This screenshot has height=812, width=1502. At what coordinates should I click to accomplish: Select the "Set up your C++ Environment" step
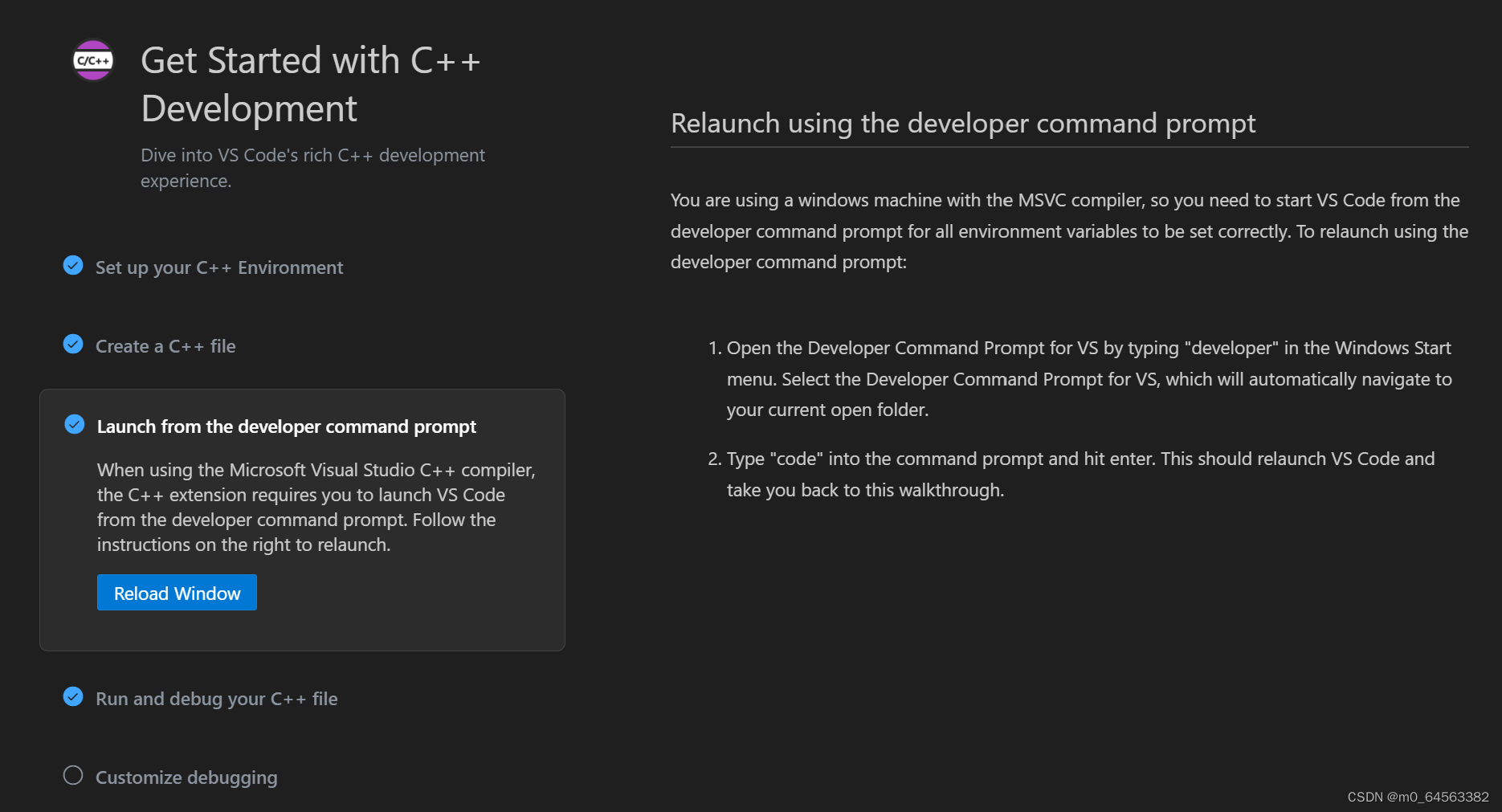pyautogui.click(x=218, y=267)
